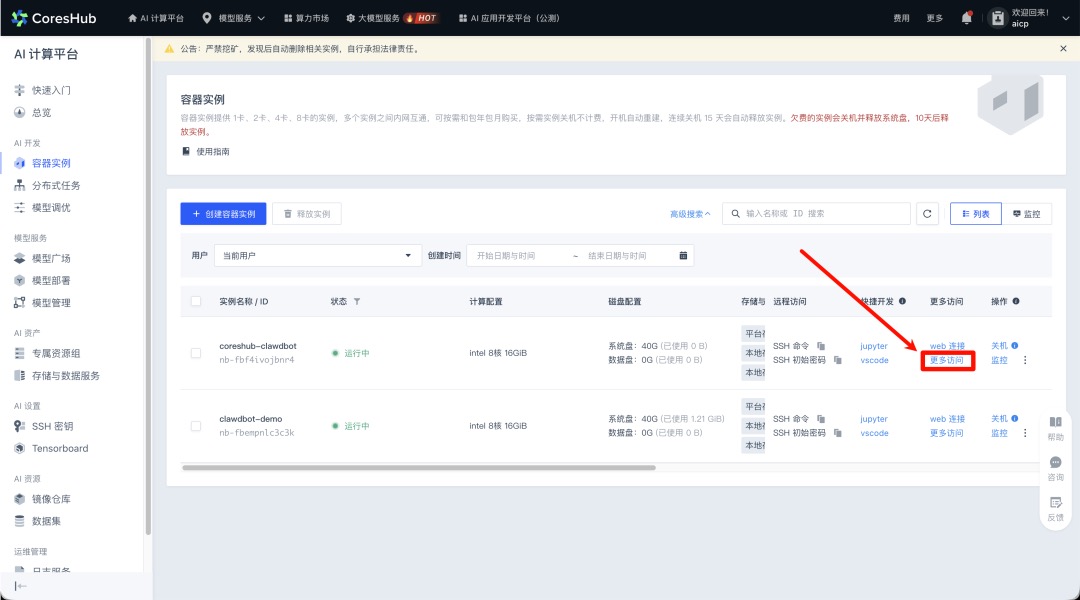
Task: Copy SSH 初始密码 for clawdbot-demo
Action: coord(837,433)
